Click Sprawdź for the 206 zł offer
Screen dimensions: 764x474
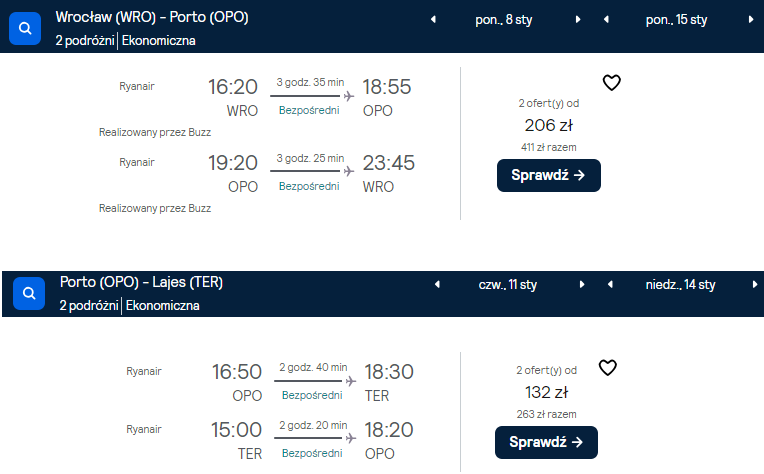click(x=549, y=175)
